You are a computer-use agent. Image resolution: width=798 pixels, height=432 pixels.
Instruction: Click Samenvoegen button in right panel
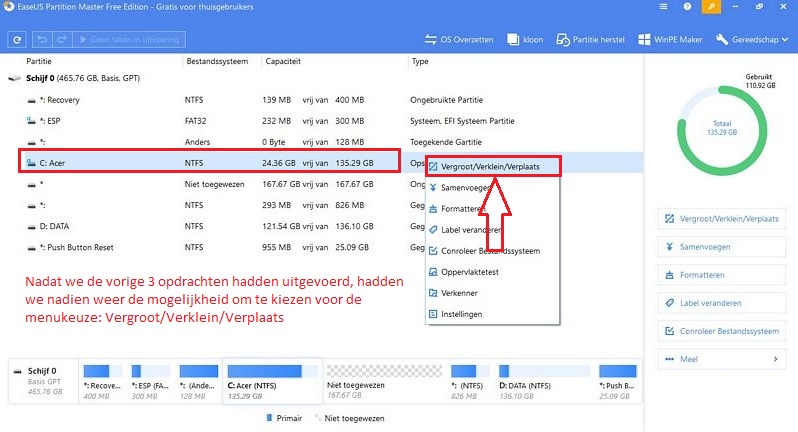point(722,247)
